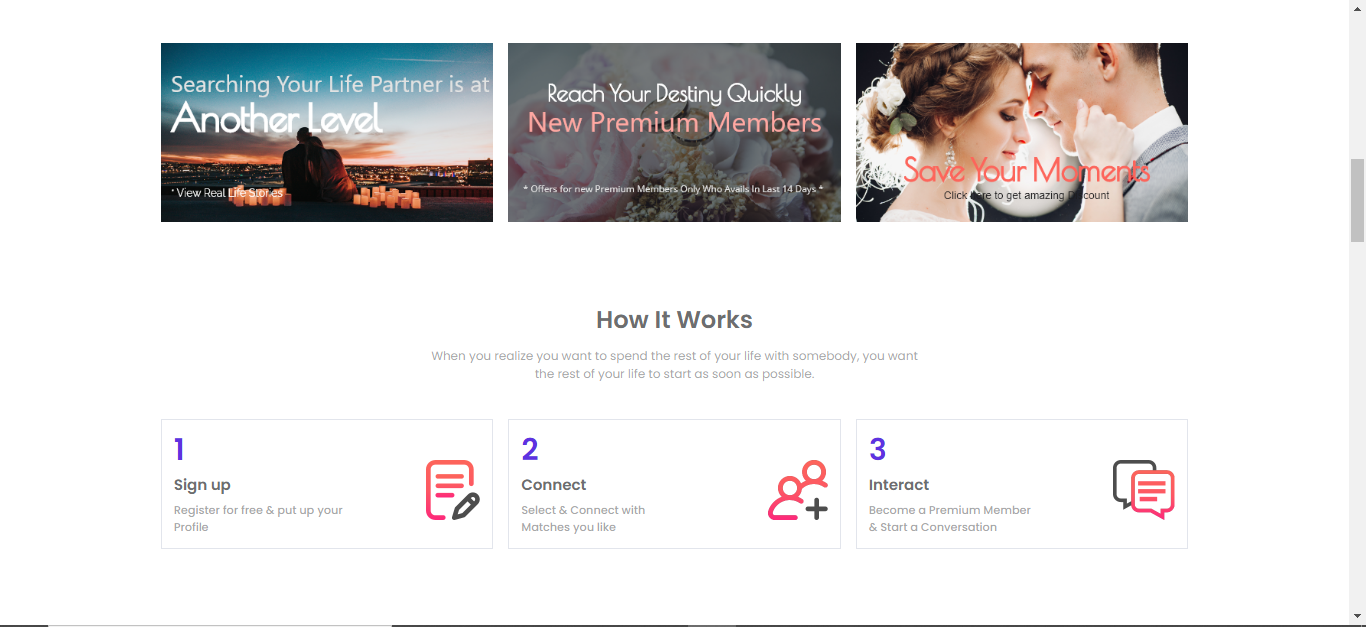Click "Become a Premium Member" description text
The width and height of the screenshot is (1366, 627).
(949, 510)
